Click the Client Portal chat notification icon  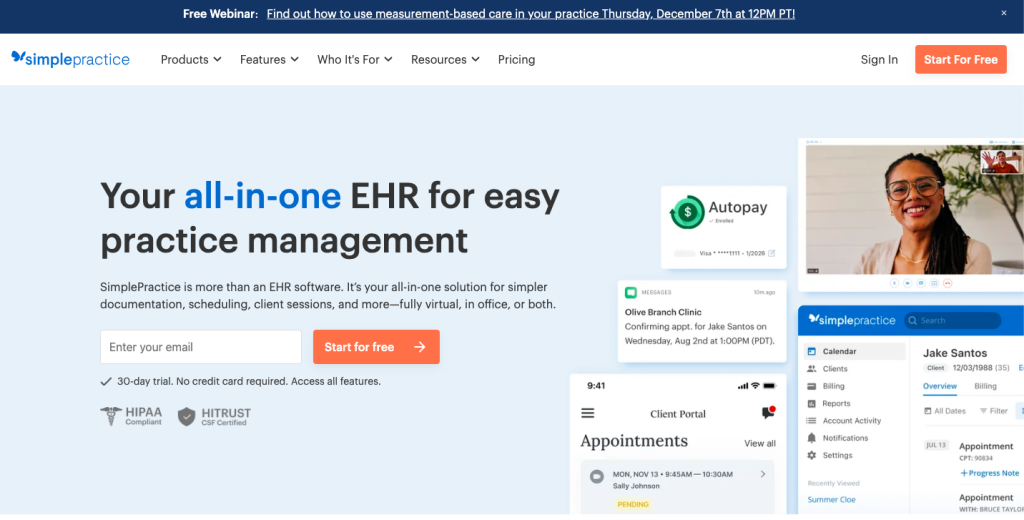pos(769,413)
